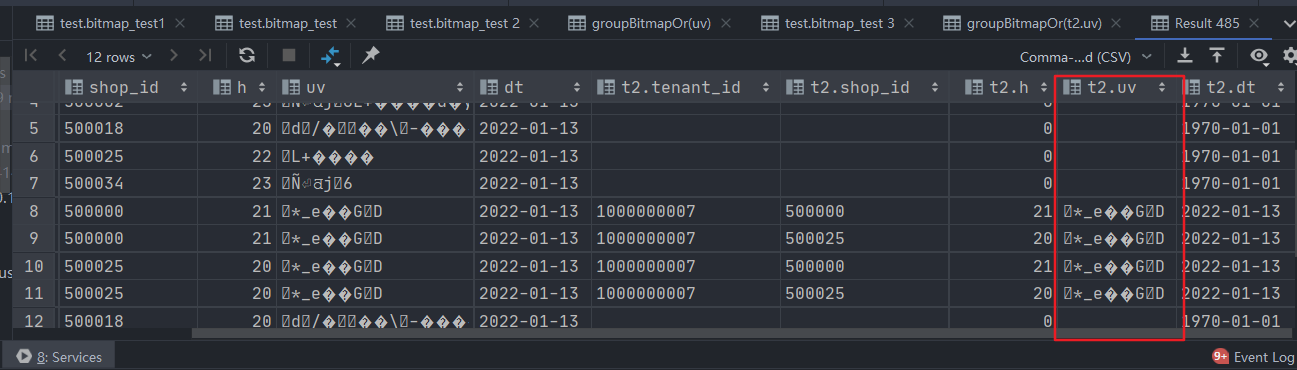This screenshot has width=1297, height=370.
Task: Export data with download arrow icon
Action: (1185, 56)
